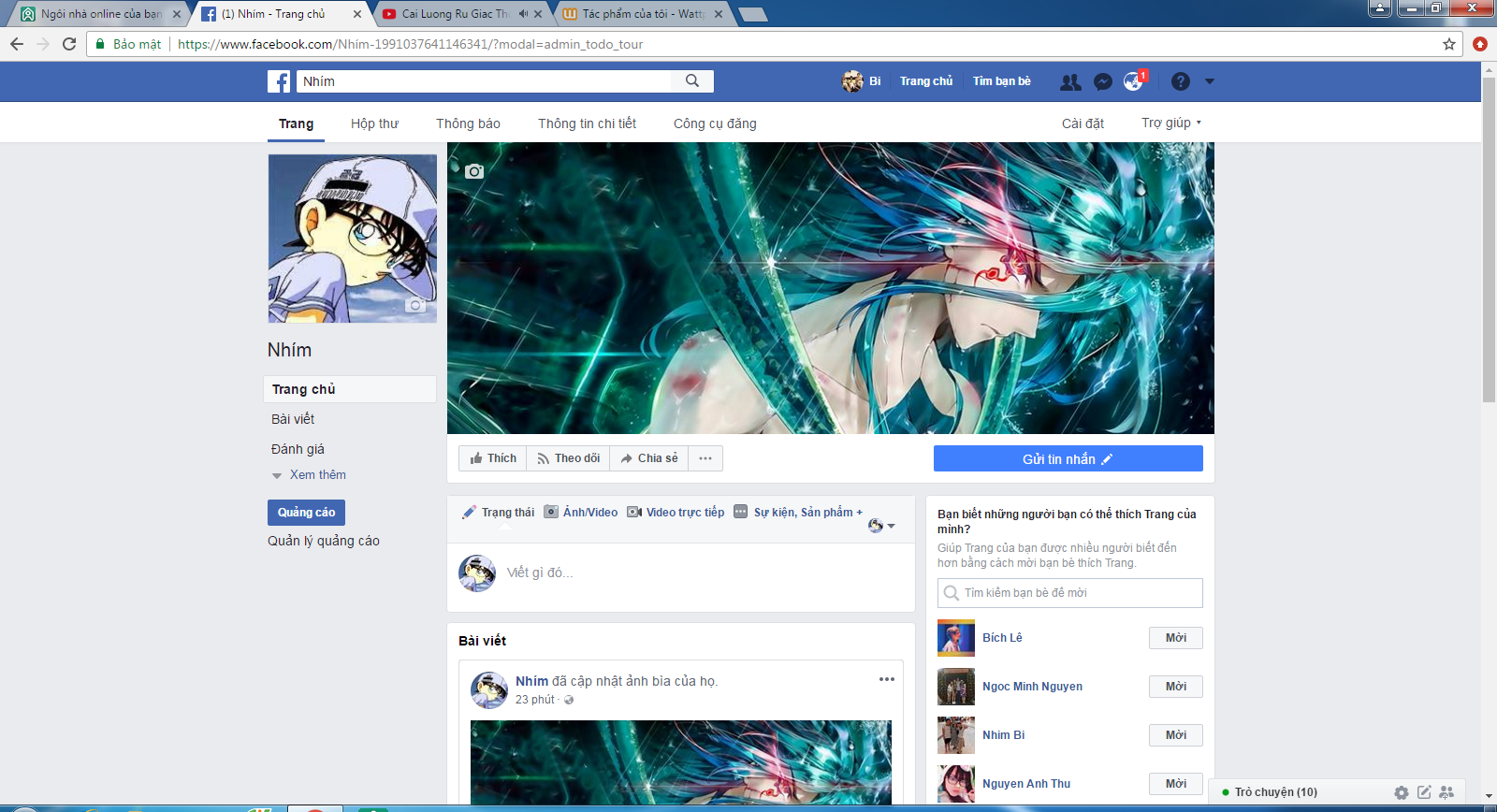Choose Sự kiện, Sản phẩm + option
The height and width of the screenshot is (812, 1497).
[x=798, y=513]
